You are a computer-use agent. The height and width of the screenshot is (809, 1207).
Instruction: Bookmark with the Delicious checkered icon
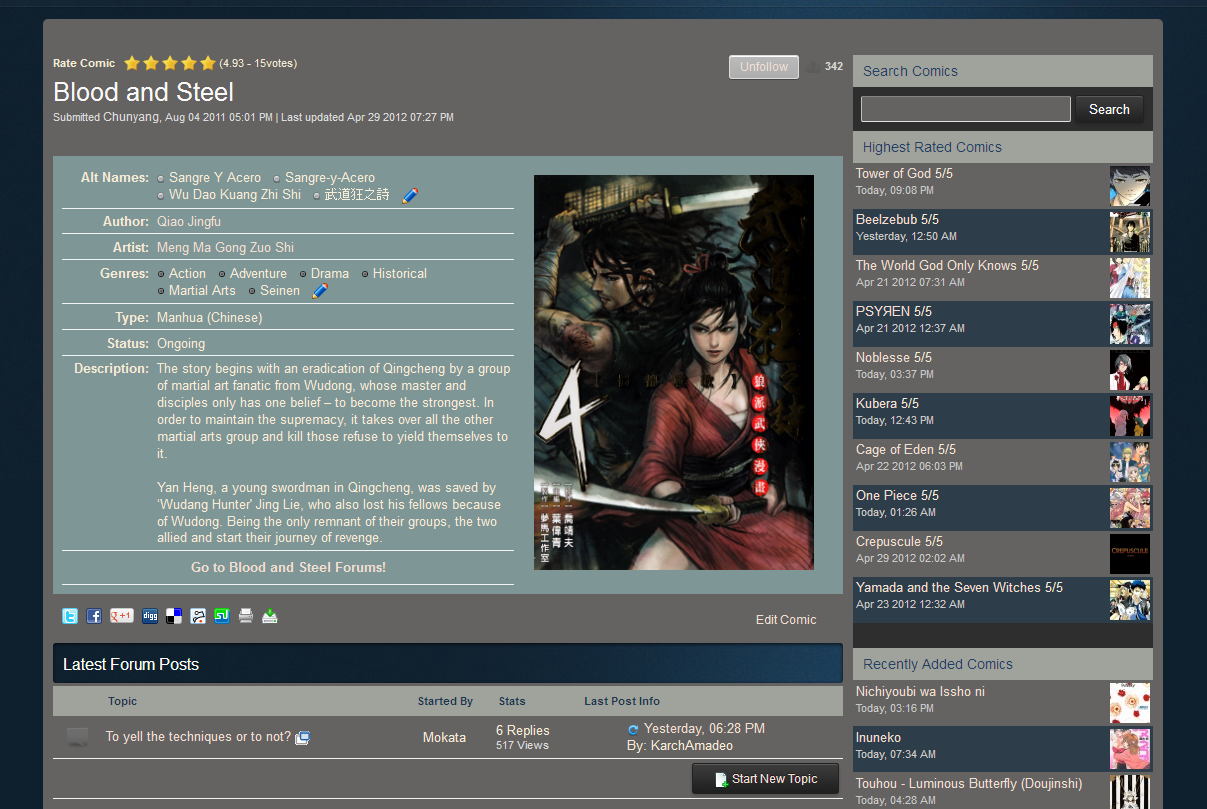pyautogui.click(x=174, y=616)
